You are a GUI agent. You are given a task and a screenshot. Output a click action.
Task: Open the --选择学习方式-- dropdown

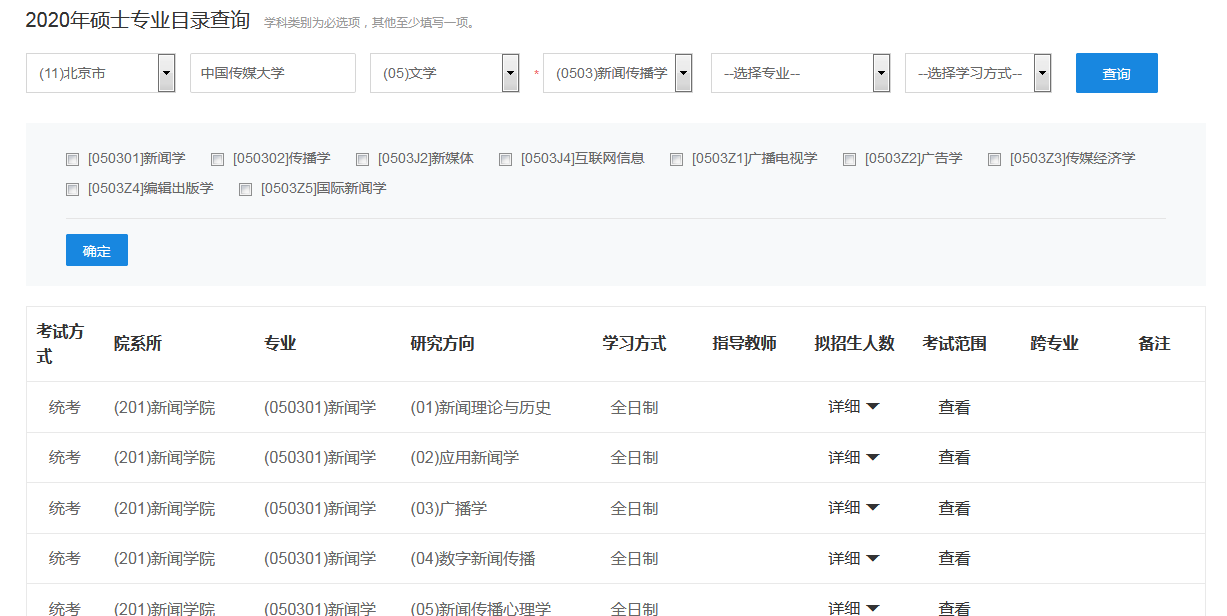pyautogui.click(x=978, y=73)
